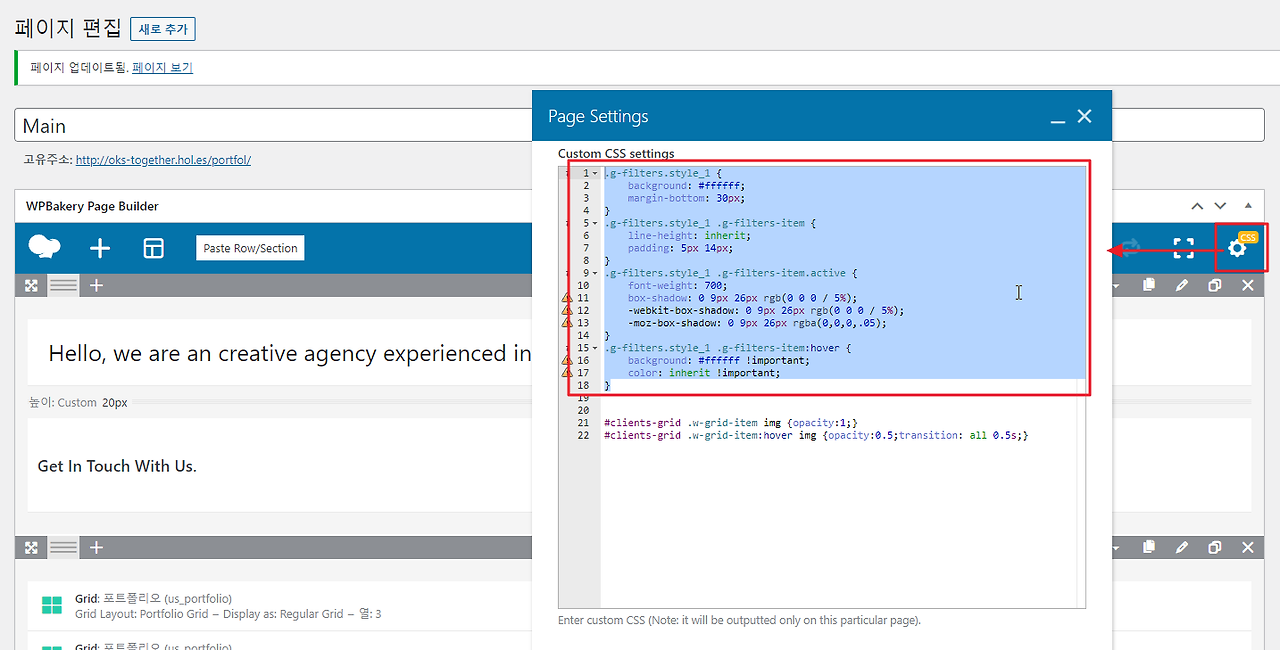Screen dimensions: 1280x650
Task: Open the Templates layout icon
Action: click(153, 248)
